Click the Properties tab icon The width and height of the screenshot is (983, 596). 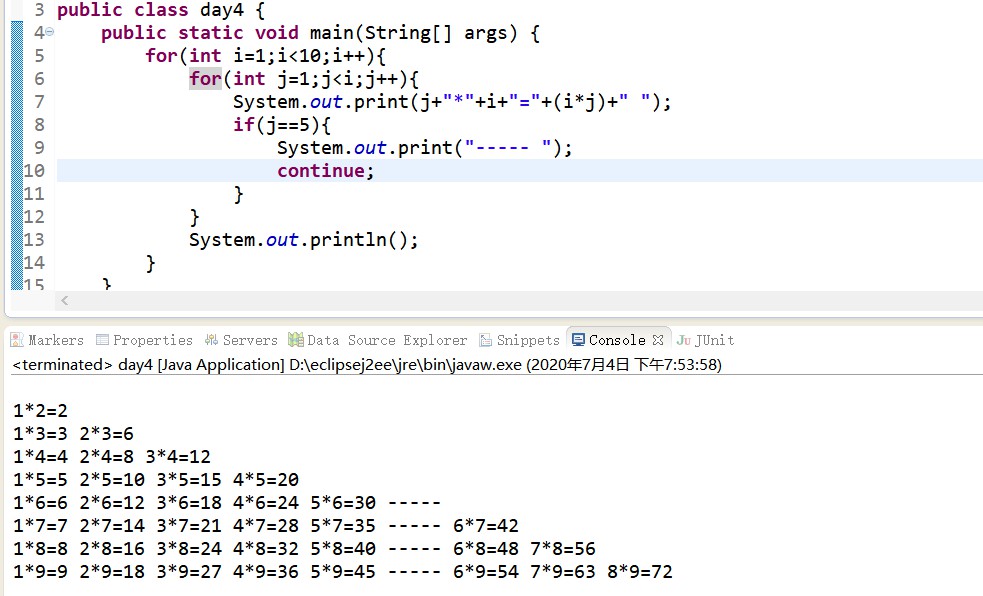click(102, 340)
